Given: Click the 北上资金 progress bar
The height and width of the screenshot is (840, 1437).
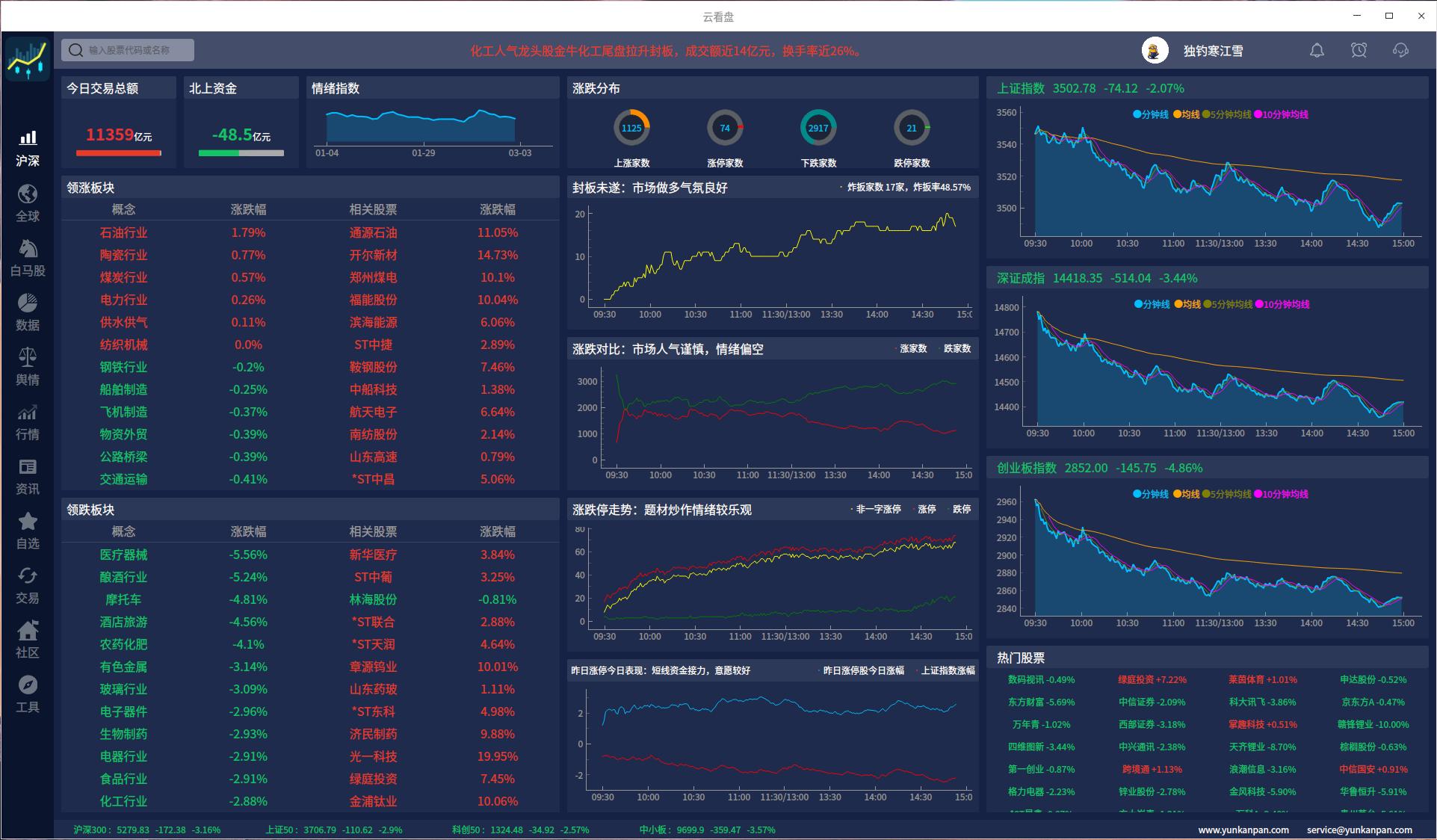Looking at the screenshot, I should pos(241,152).
